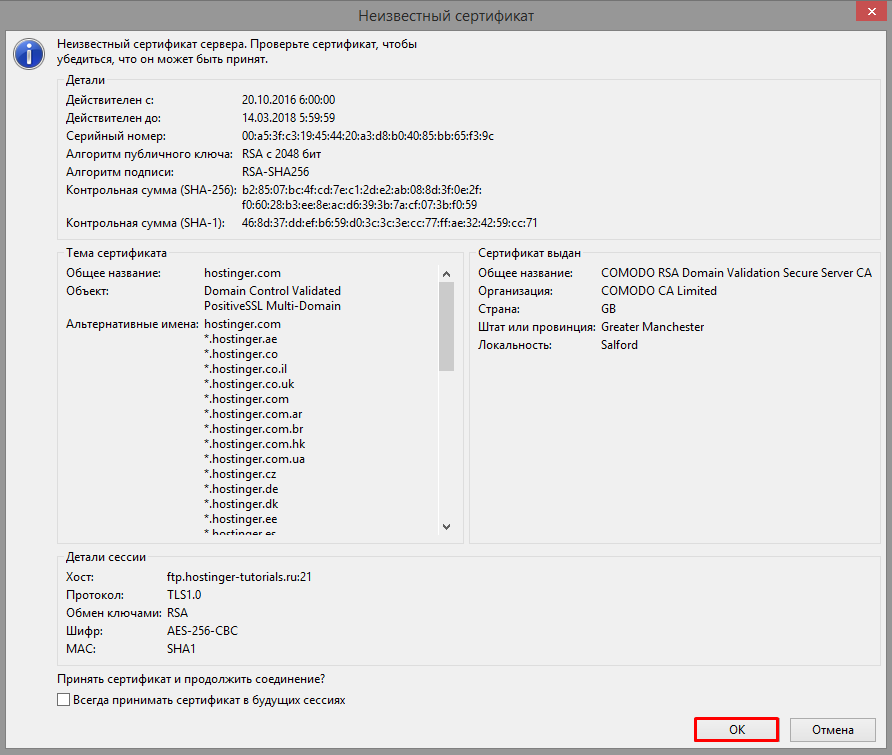Click the serial number value starting 00:a5:3f

coord(367,136)
